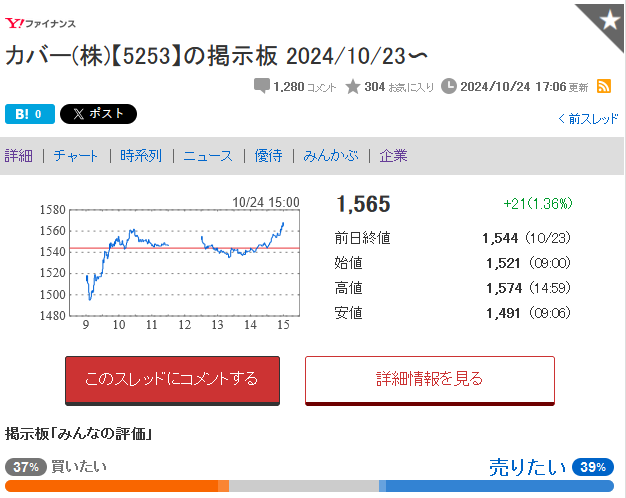Share via X ポスト button
626x498 pixels.
click(98, 114)
